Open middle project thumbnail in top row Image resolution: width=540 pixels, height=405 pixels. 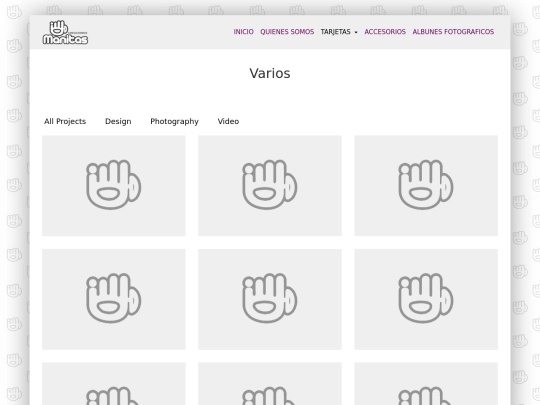tap(270, 186)
